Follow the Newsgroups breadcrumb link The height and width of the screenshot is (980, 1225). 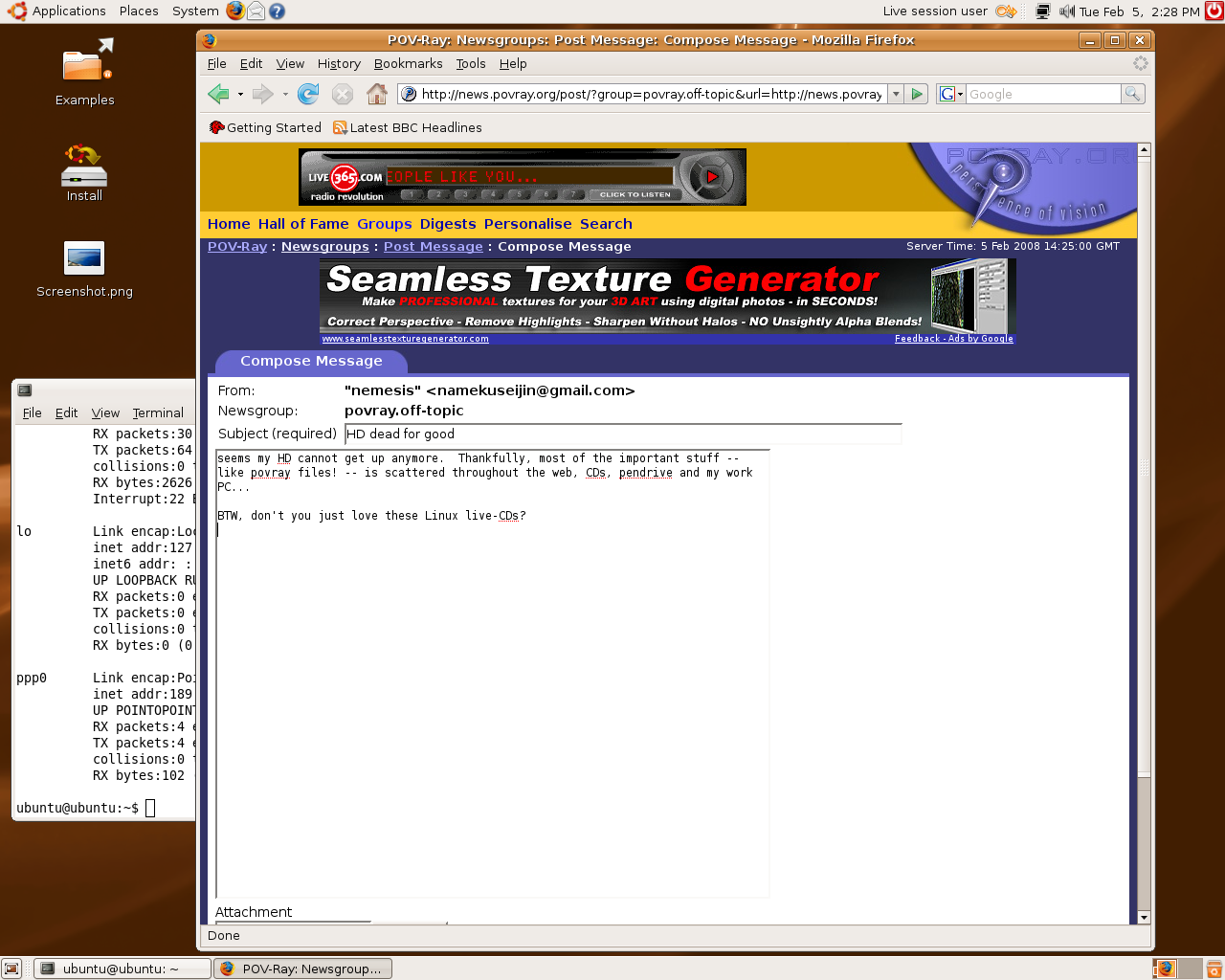(x=324, y=246)
